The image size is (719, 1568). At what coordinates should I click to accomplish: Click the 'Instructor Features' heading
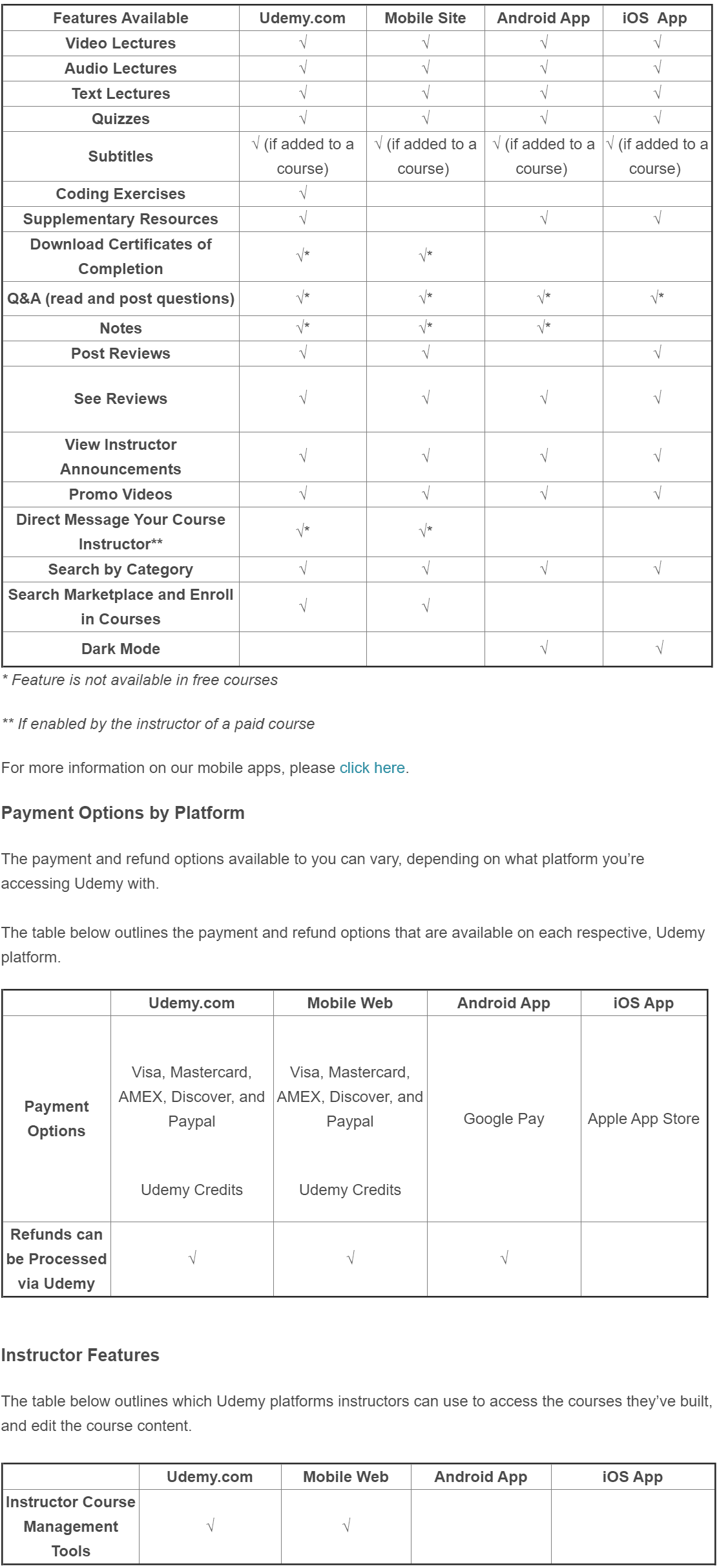(x=80, y=1355)
